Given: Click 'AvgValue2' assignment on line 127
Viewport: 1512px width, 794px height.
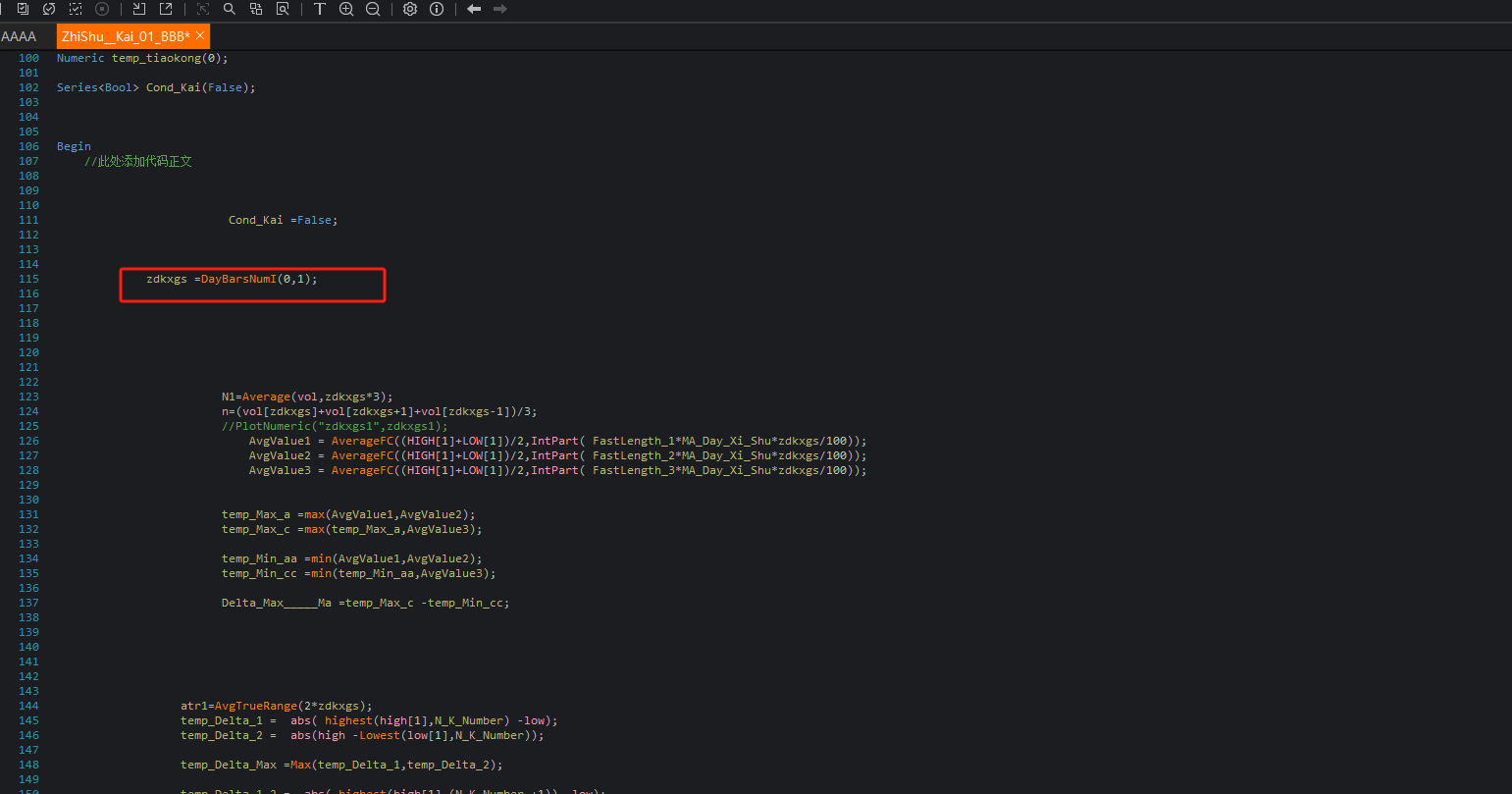Looking at the screenshot, I should [x=280, y=455].
